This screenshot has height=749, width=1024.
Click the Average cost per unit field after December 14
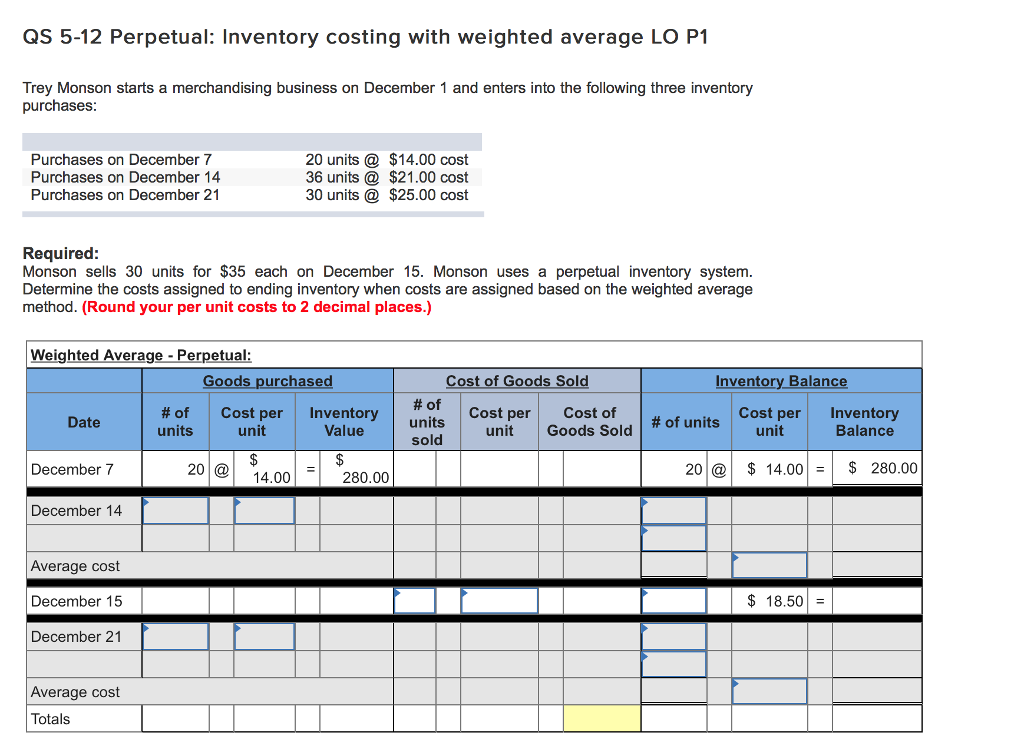pyautogui.click(x=769, y=564)
